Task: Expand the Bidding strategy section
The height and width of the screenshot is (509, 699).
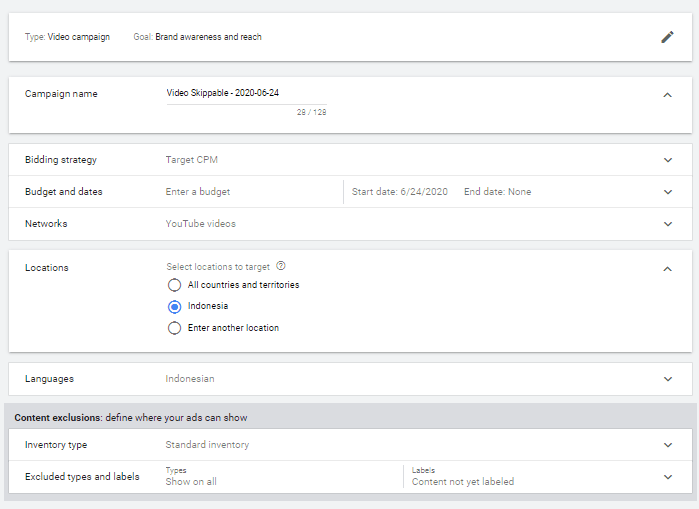Action: tap(668, 160)
